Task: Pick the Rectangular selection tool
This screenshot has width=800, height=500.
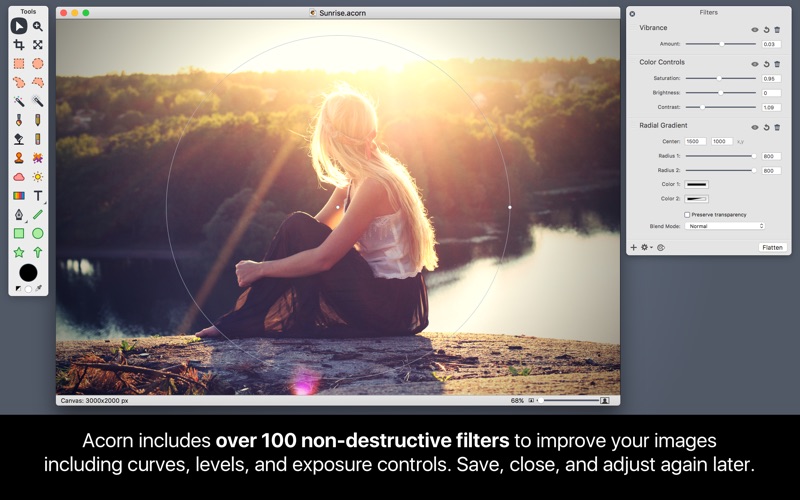Action: click(x=19, y=64)
